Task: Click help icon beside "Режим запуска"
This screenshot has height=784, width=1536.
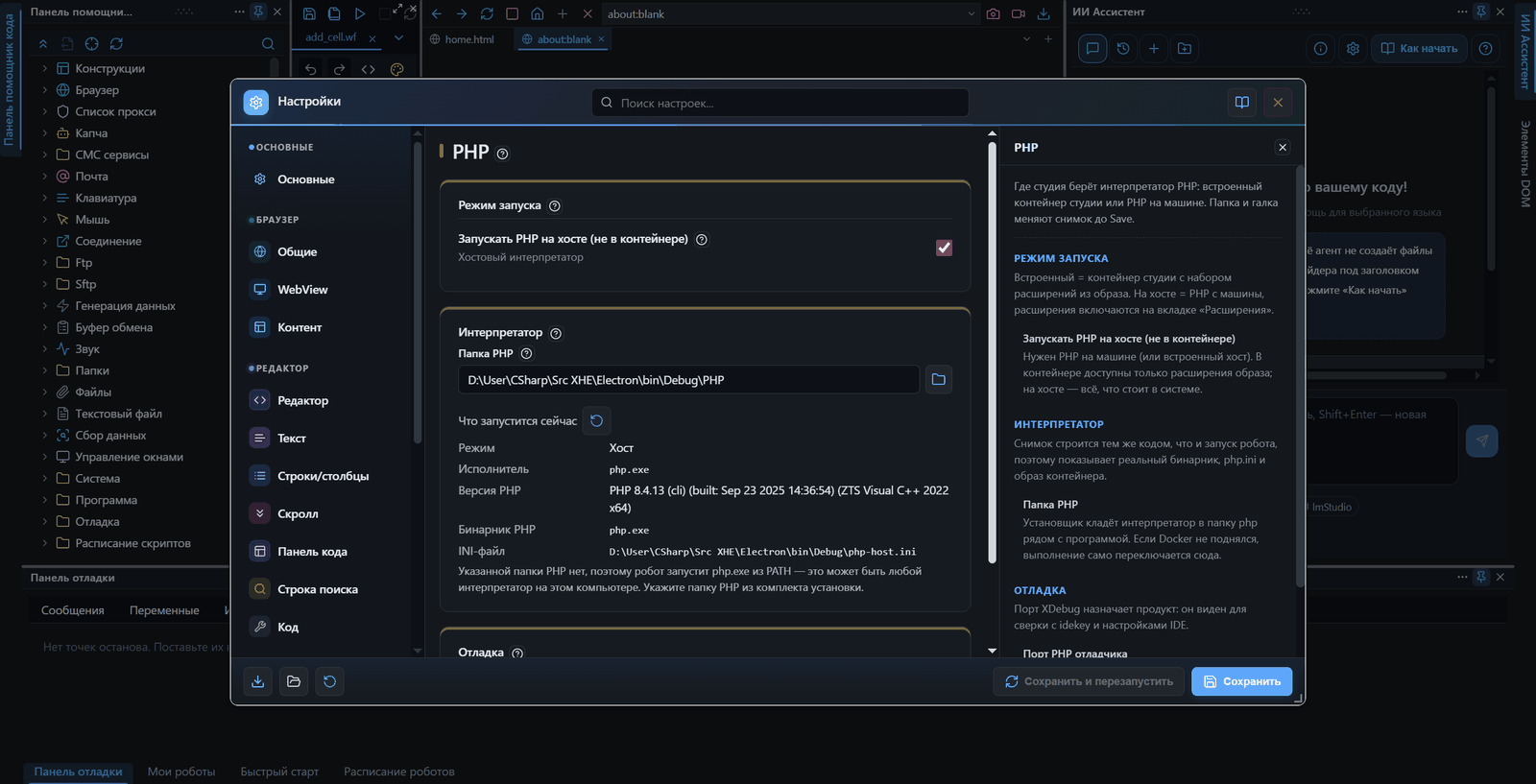Action: (x=554, y=205)
